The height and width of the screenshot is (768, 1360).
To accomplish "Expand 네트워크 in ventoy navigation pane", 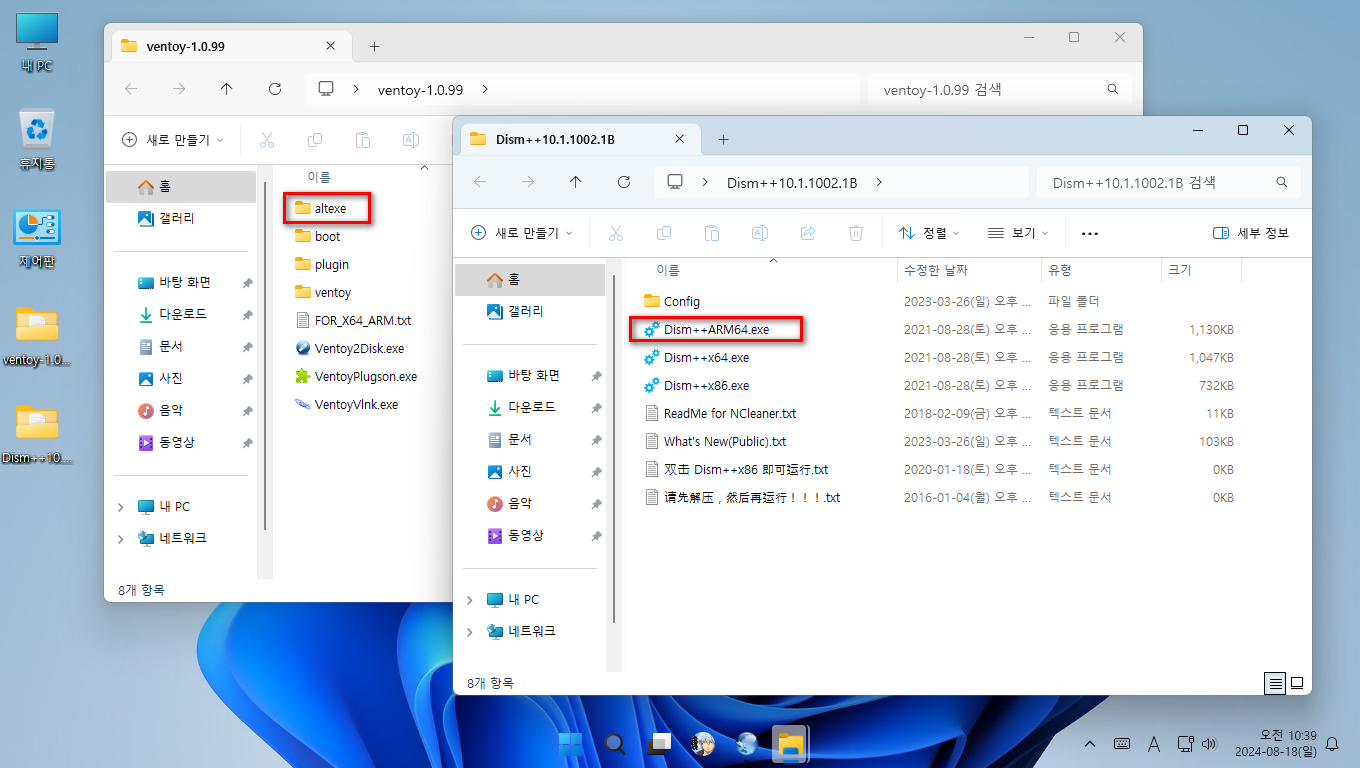I will [121, 539].
